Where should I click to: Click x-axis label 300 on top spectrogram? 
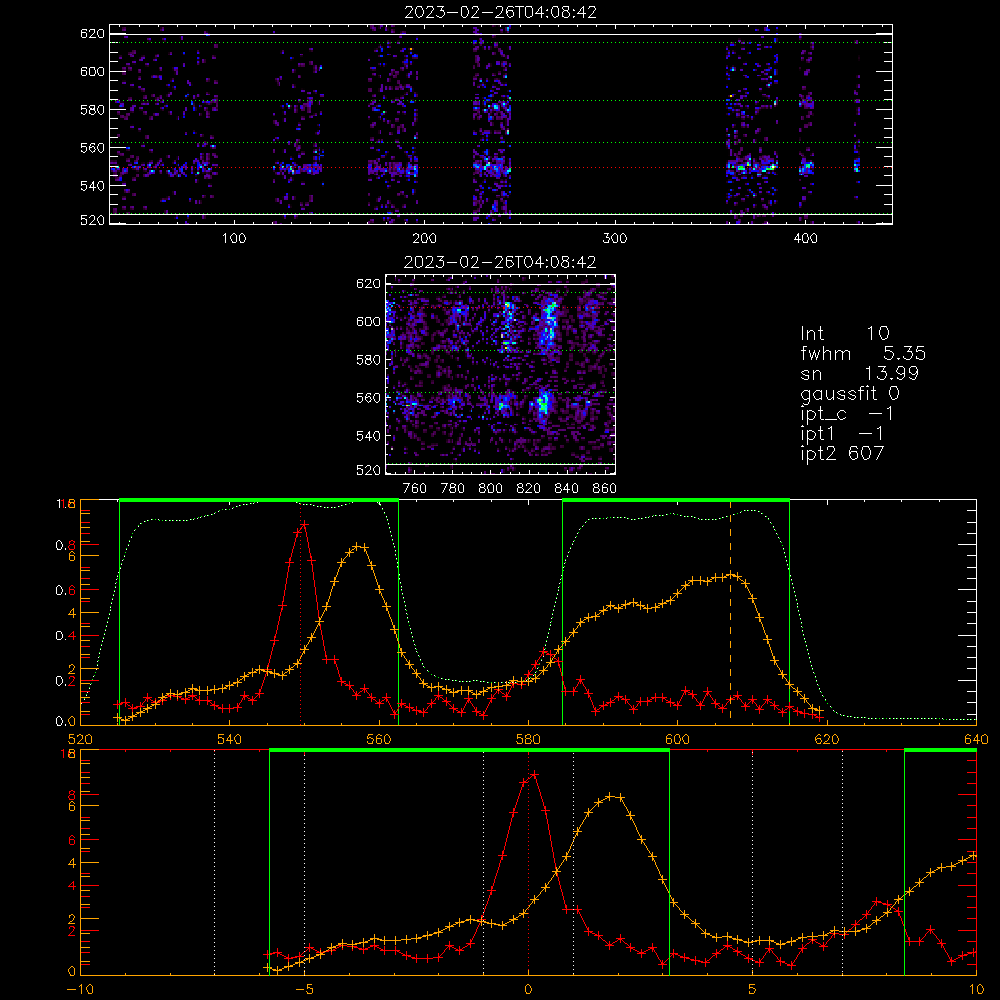click(615, 239)
